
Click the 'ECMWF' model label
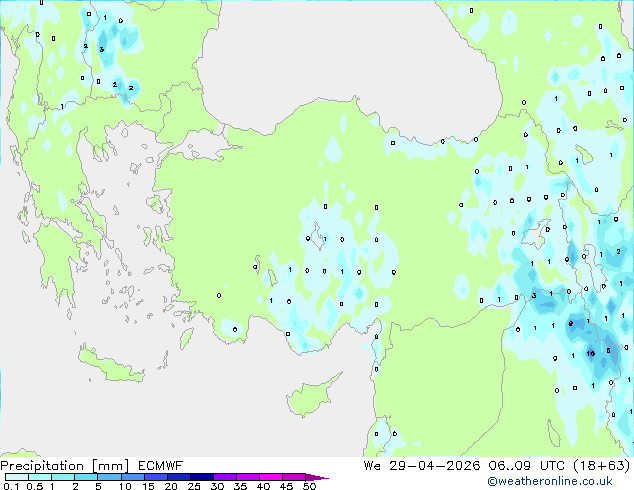(x=161, y=466)
